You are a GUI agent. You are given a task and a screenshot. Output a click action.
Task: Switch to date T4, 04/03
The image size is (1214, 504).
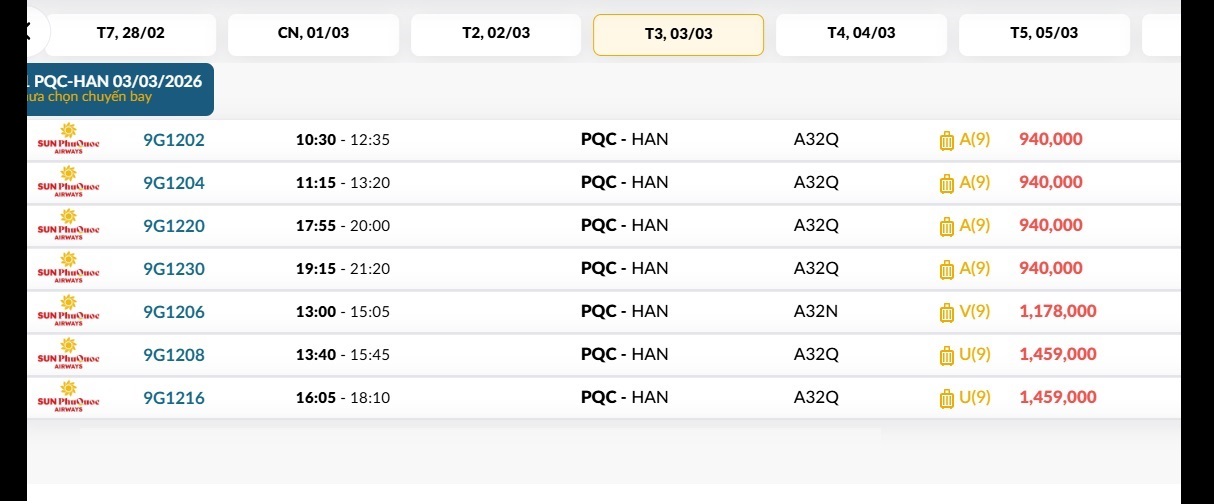pos(861,34)
